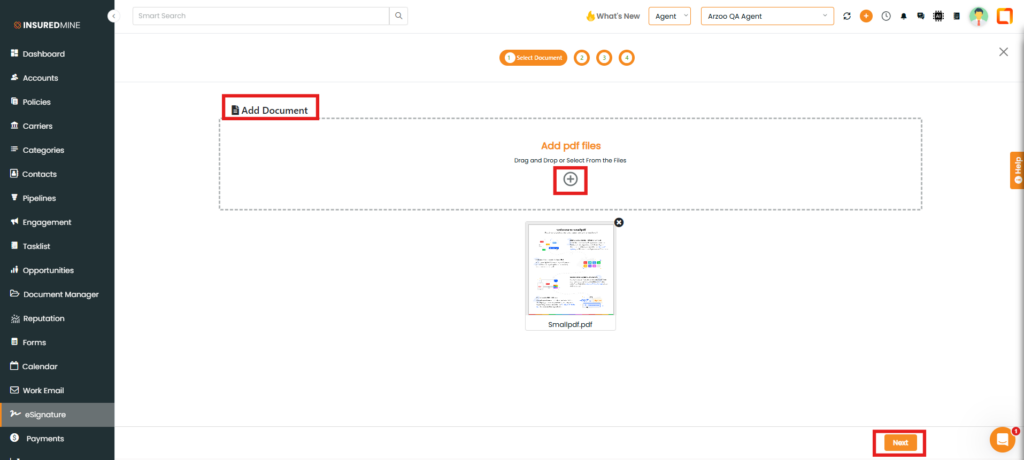
Task: Go to step 2 in the wizard
Action: 582,58
